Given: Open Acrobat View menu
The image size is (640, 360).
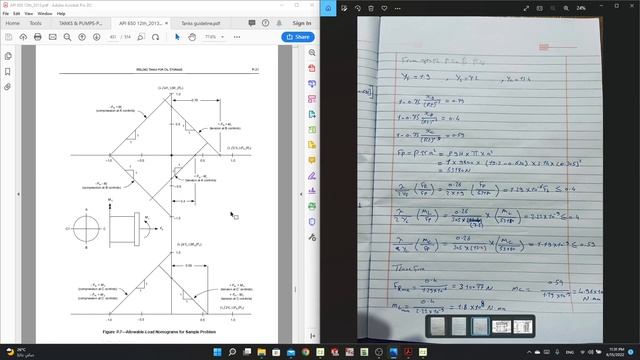Looking at the screenshot, I should 29,13.
